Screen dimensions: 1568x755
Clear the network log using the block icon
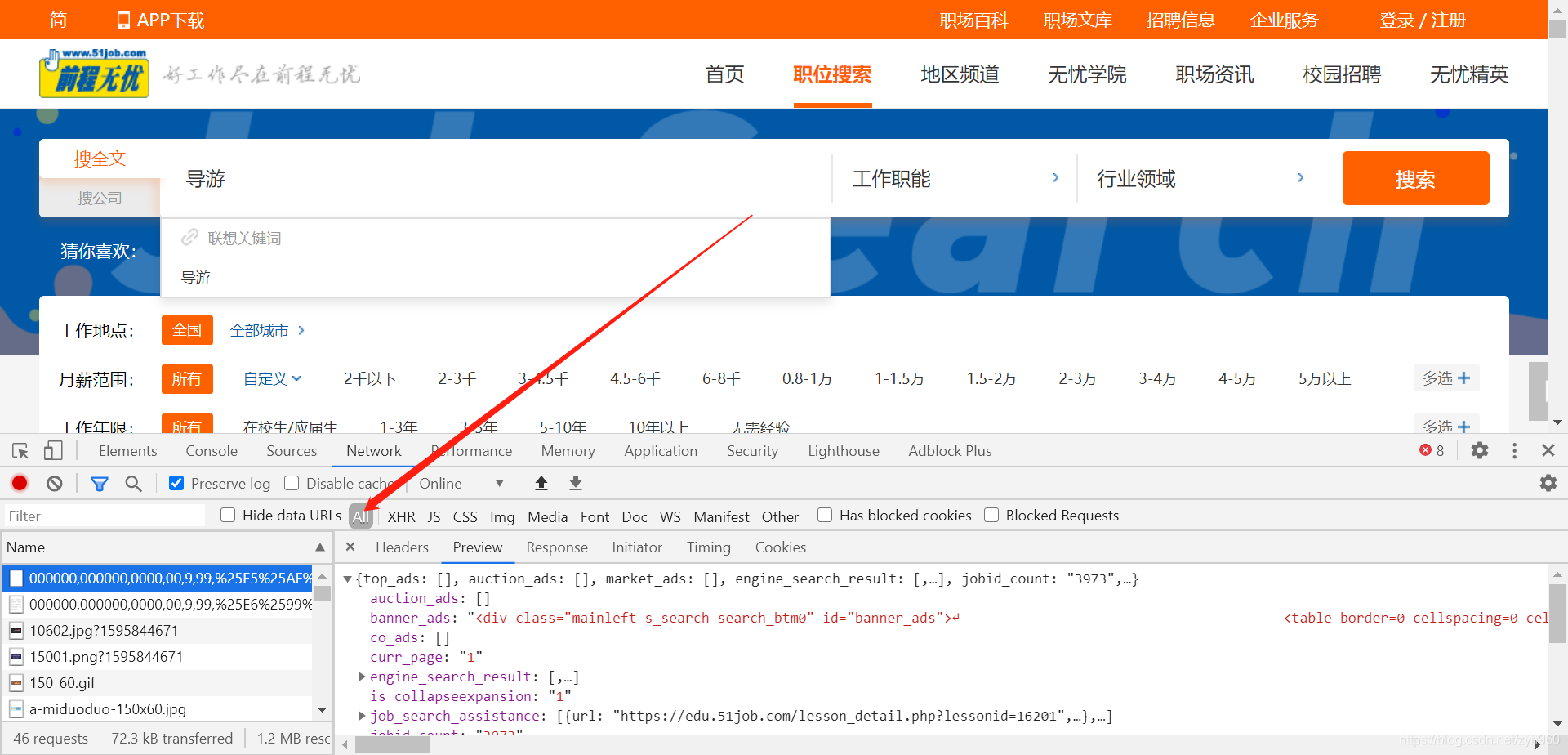point(53,483)
